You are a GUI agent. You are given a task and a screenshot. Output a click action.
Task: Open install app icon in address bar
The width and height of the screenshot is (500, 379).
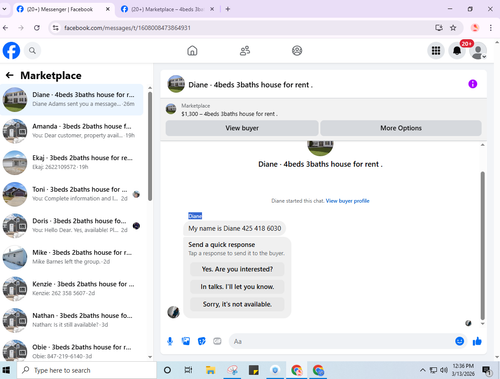(439, 28)
